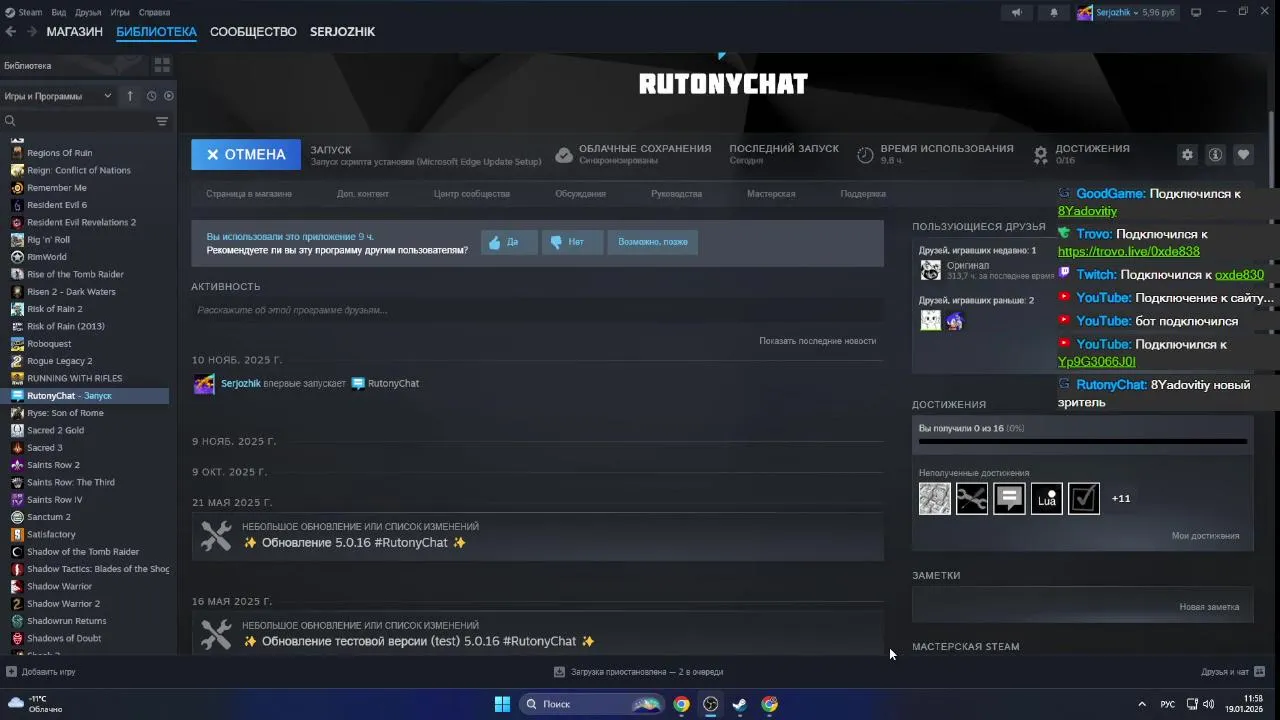Click the Возможно, позже button
Viewport: 1280px width, 720px height.
(653, 242)
